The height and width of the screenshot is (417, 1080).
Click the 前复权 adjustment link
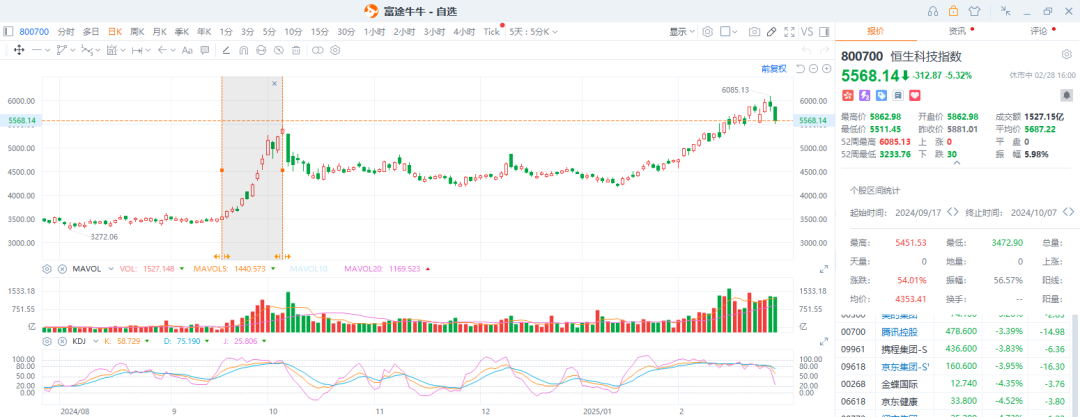pos(773,68)
